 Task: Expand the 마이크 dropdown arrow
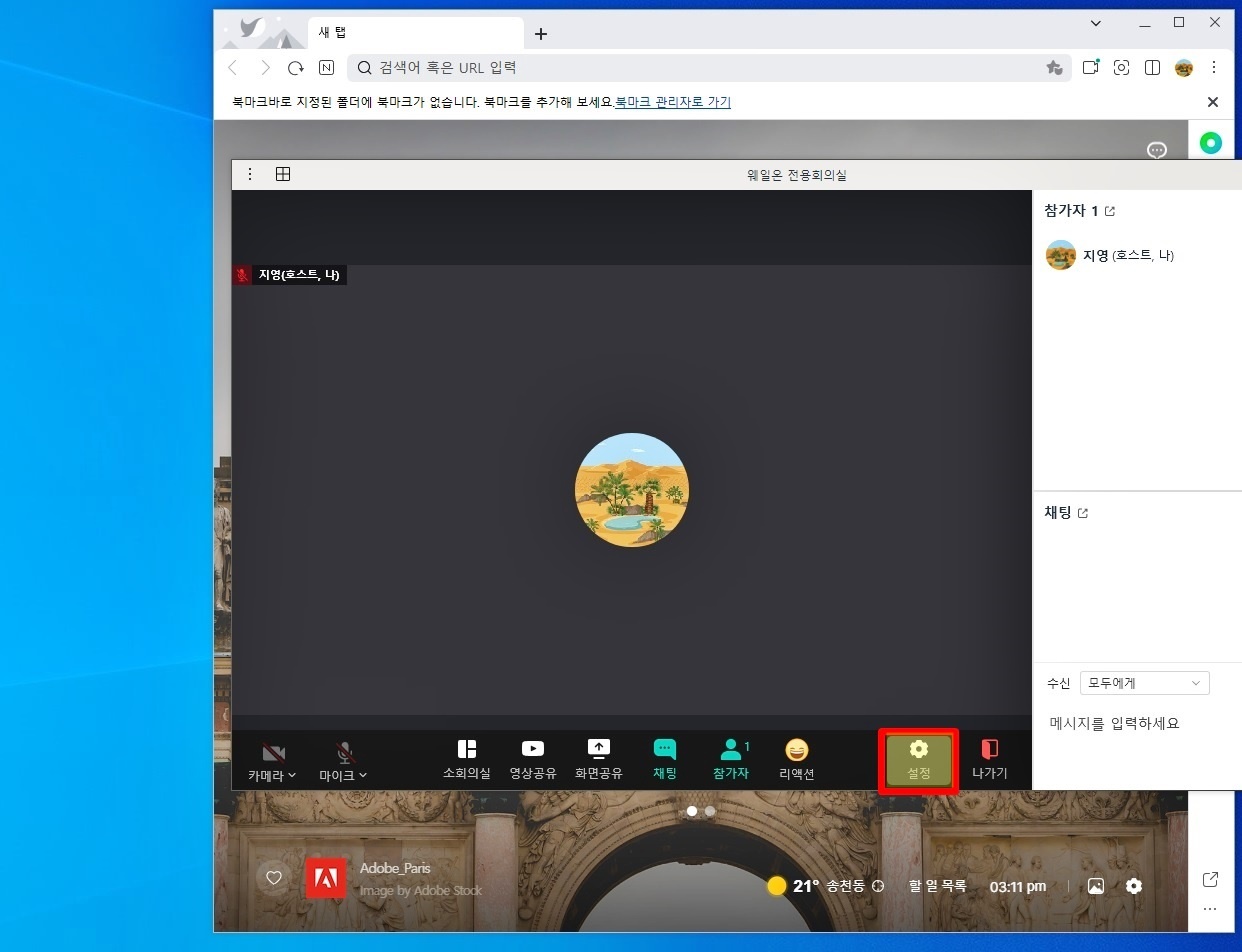[363, 775]
